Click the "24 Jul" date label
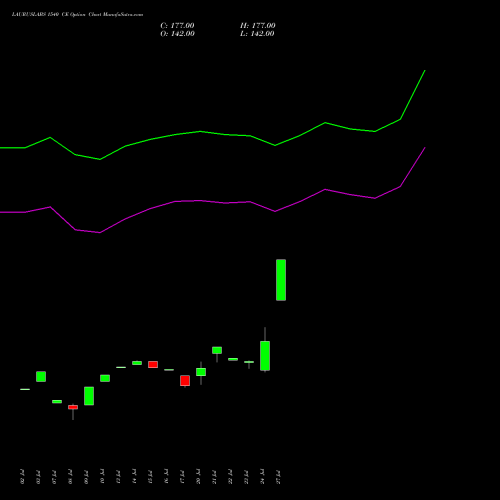 tap(263, 477)
